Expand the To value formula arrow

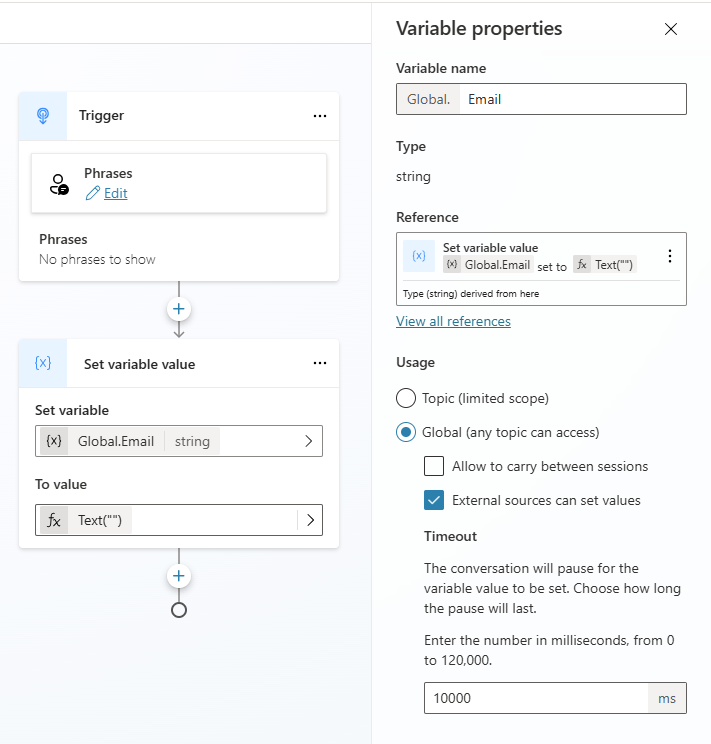[310, 520]
